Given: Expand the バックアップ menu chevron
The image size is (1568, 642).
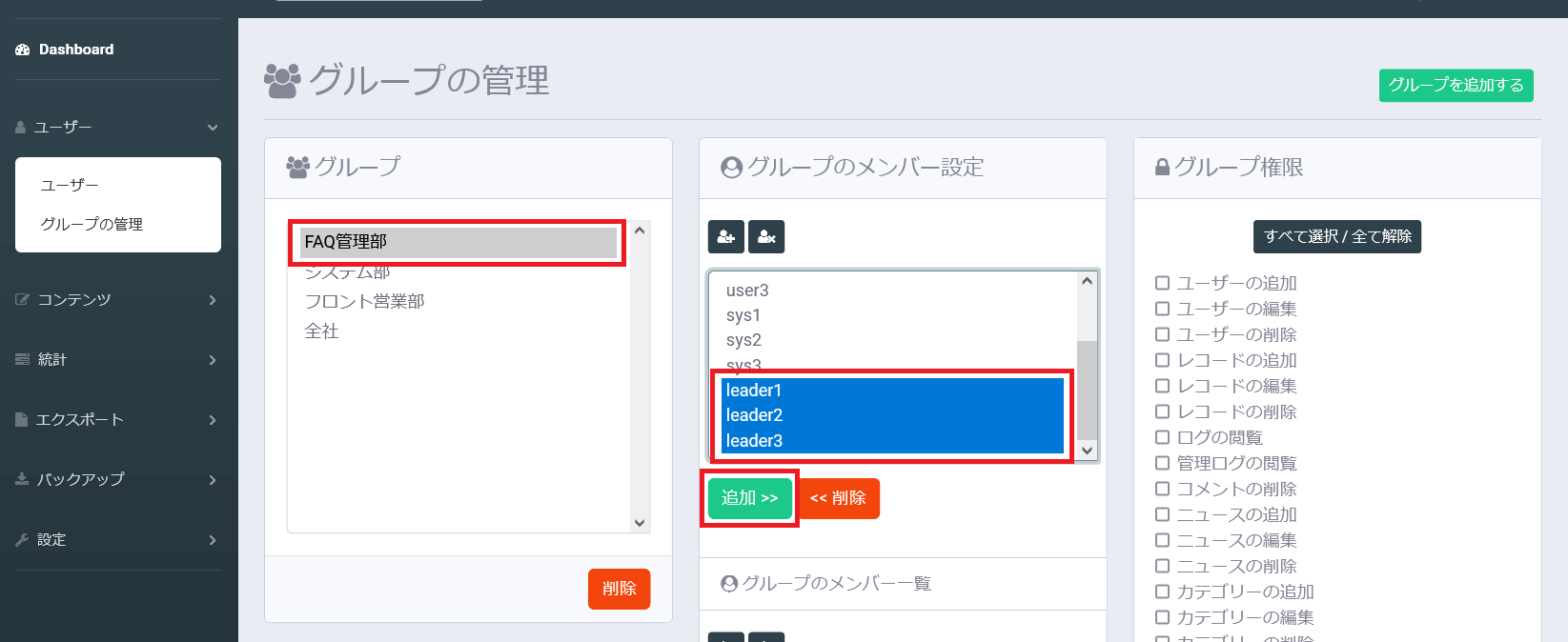Looking at the screenshot, I should pyautogui.click(x=213, y=480).
